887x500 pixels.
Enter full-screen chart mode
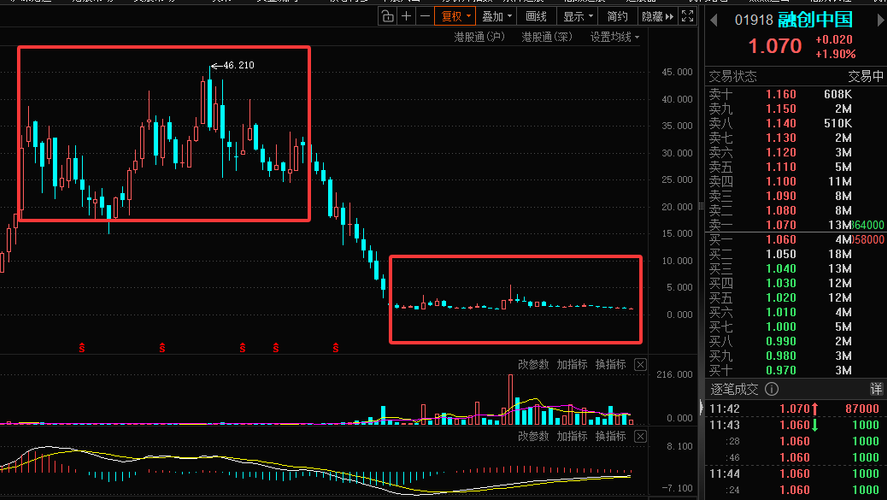[687, 16]
